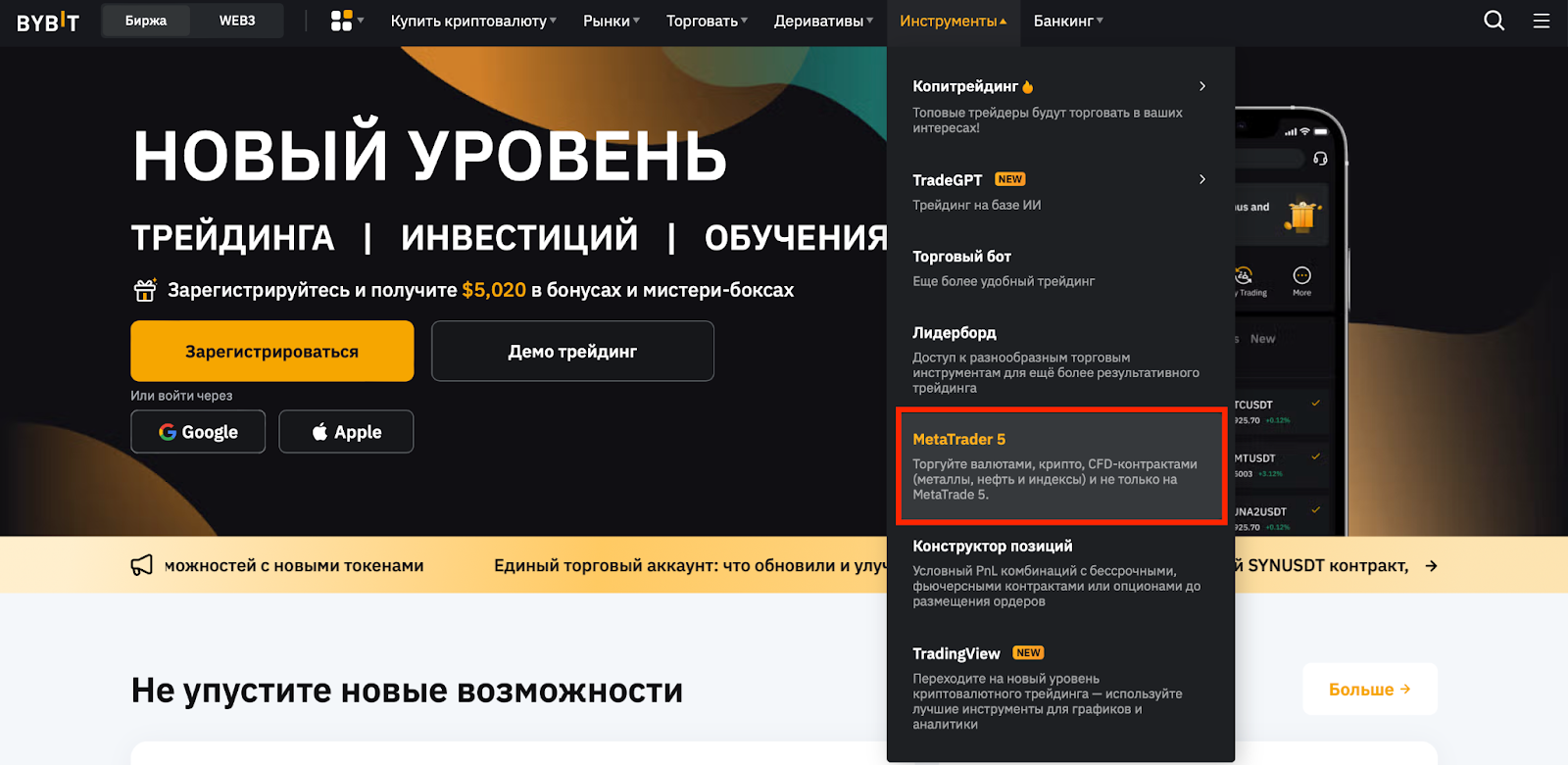
Task: Click the NEW badge beside TradingView
Action: click(x=1028, y=653)
